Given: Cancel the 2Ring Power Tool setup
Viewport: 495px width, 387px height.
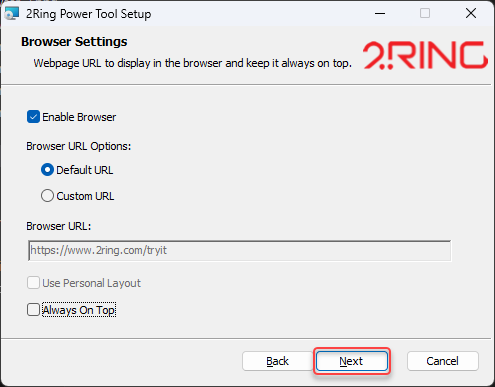Looking at the screenshot, I should pos(443,361).
